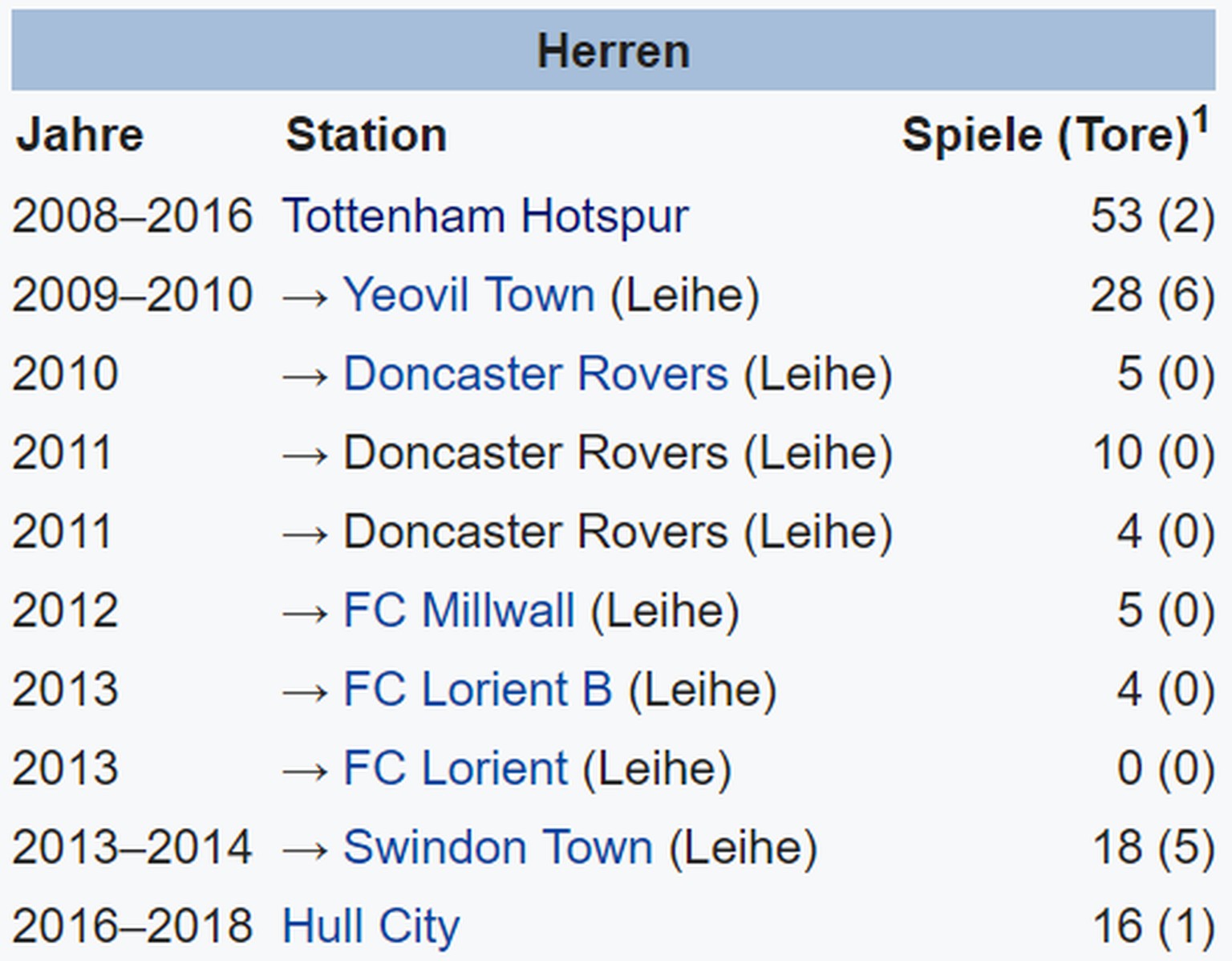This screenshot has width=1232, height=961.
Task: Open the Hull City link
Action: [x=371, y=926]
